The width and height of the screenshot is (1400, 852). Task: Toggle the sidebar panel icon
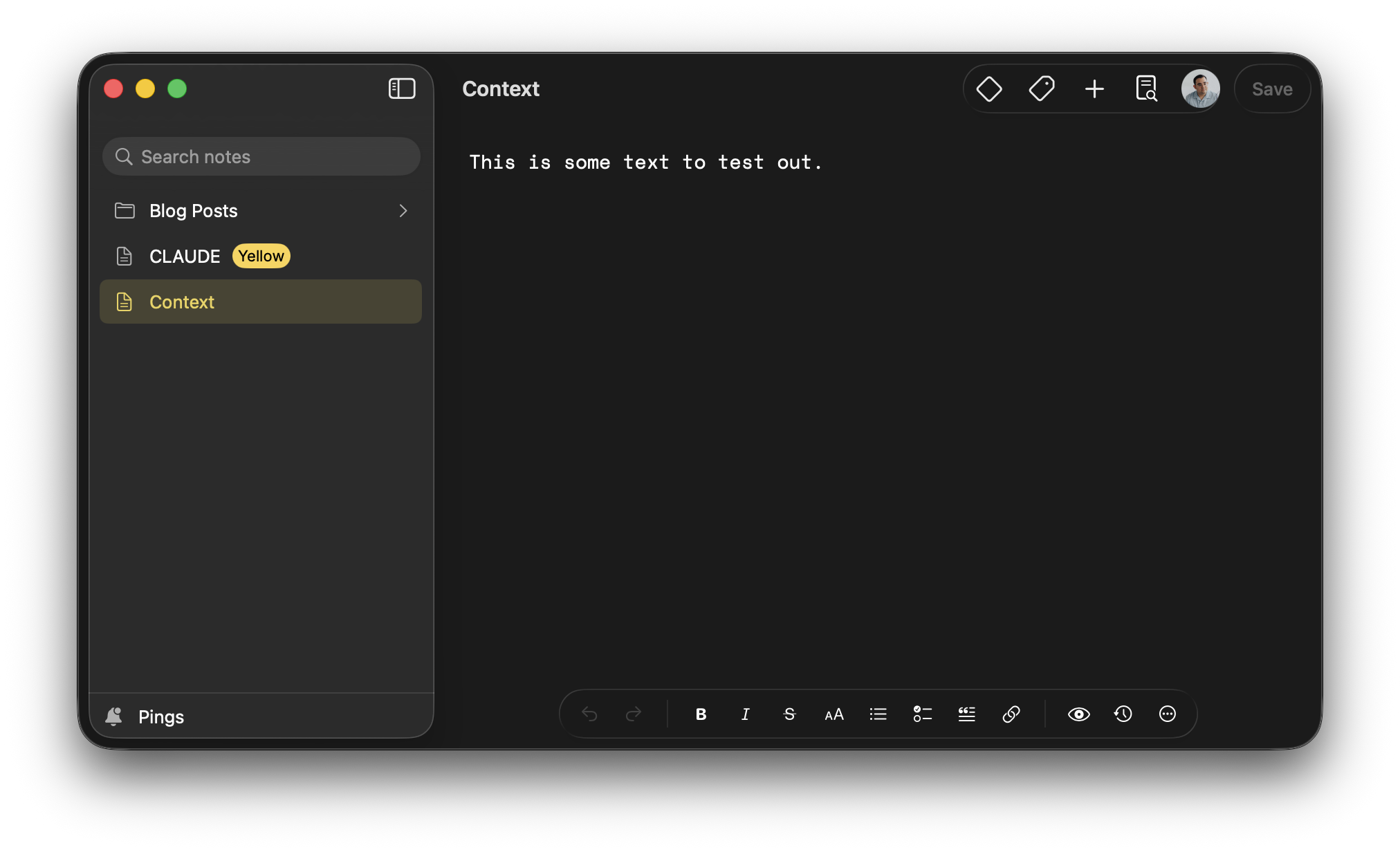pos(402,89)
